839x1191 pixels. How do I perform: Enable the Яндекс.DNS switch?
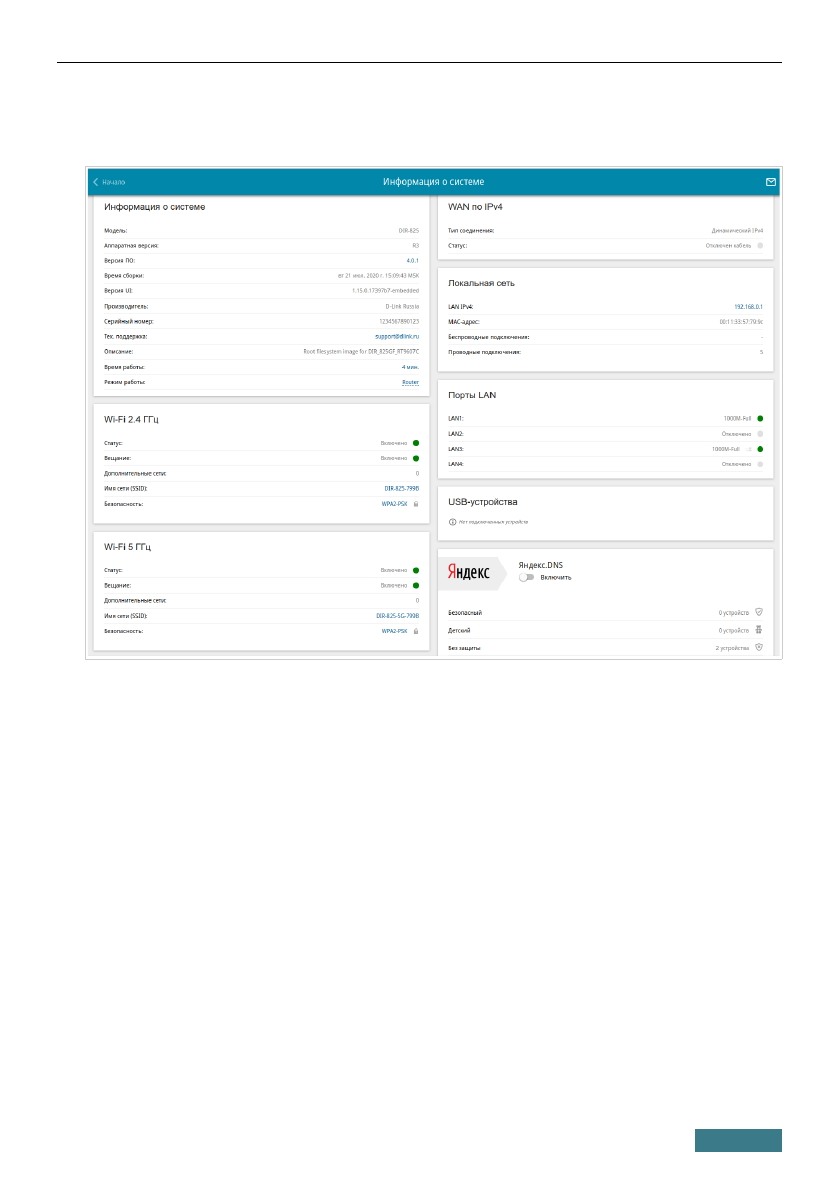click(x=526, y=578)
